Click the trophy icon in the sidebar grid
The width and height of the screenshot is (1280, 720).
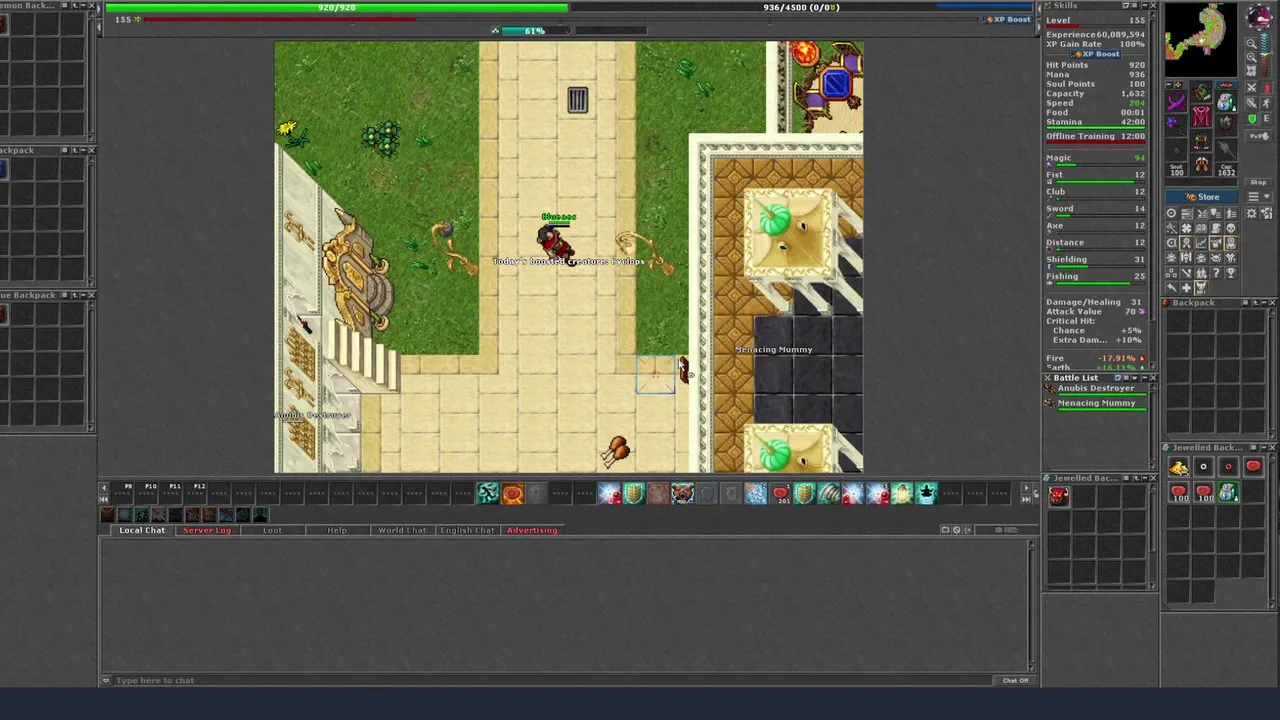(x=1232, y=273)
